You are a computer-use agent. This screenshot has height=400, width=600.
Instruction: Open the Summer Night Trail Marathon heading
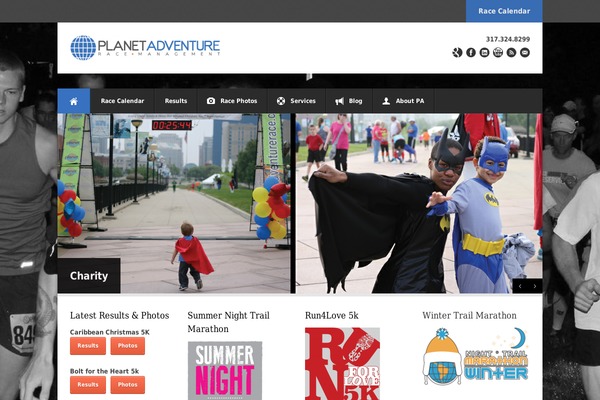tap(228, 322)
